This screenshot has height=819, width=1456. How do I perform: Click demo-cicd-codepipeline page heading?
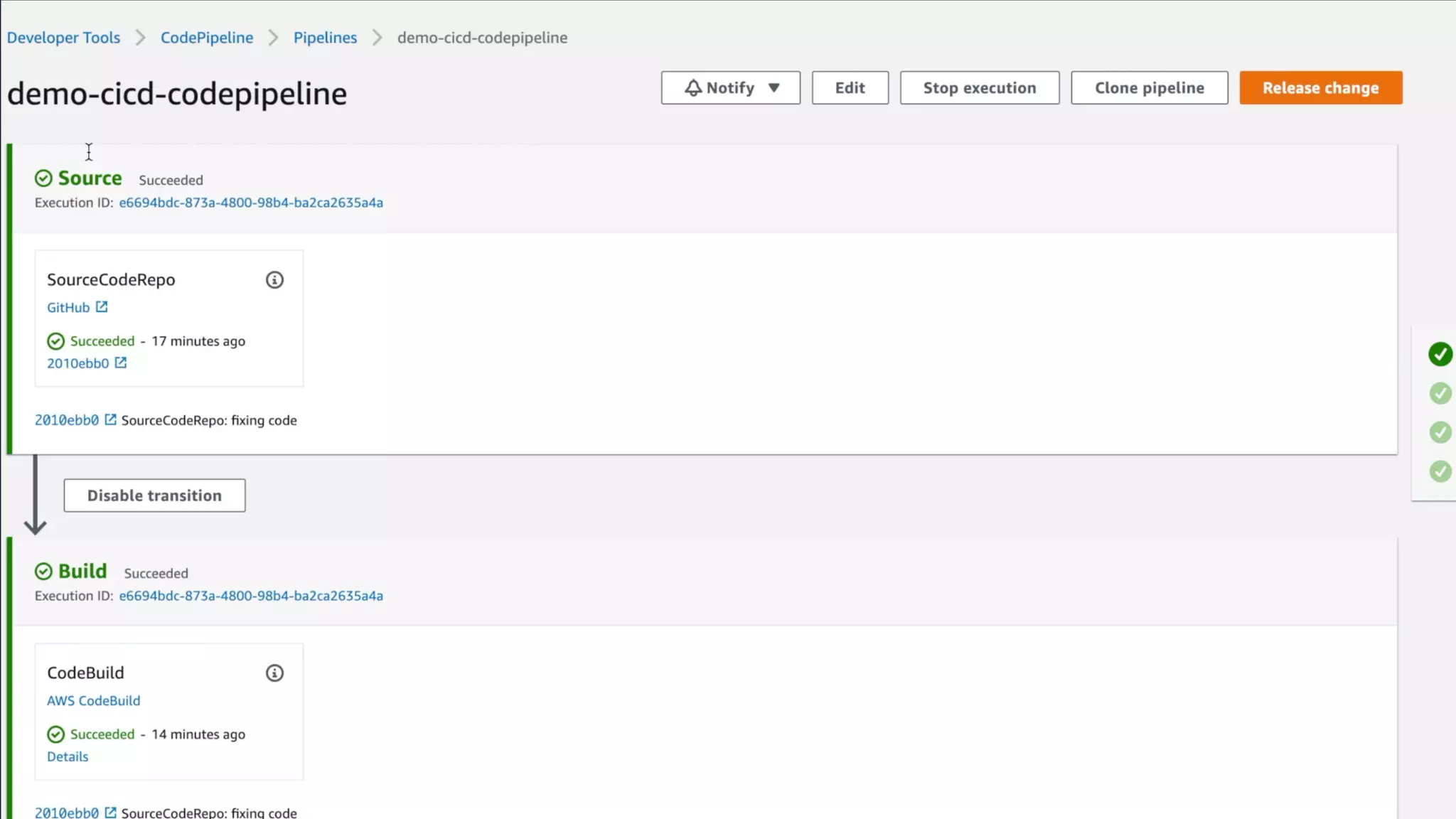pos(177,93)
